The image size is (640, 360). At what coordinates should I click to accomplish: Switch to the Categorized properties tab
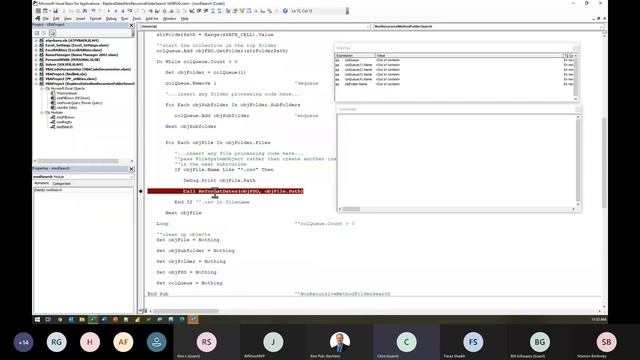point(62,184)
